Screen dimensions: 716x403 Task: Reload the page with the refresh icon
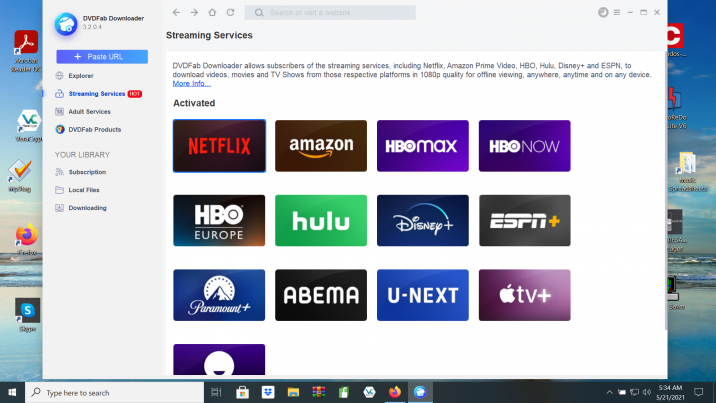click(x=231, y=12)
